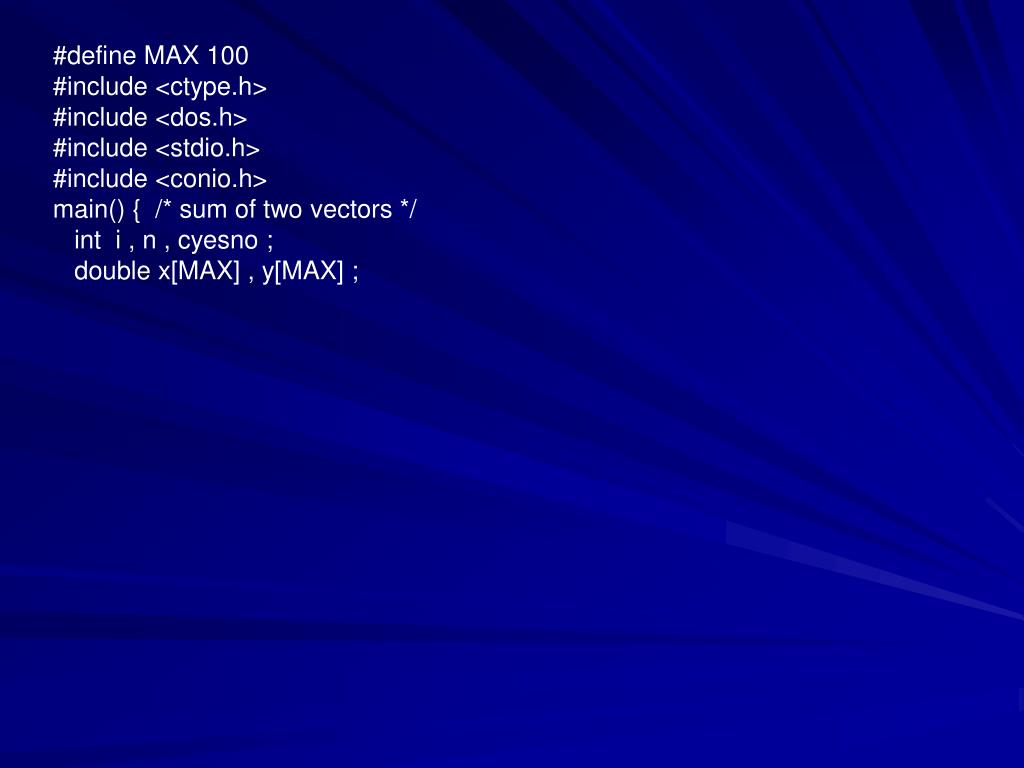The width and height of the screenshot is (1024, 768).
Task: Select the <stdio.h> header text
Action: 208,148
